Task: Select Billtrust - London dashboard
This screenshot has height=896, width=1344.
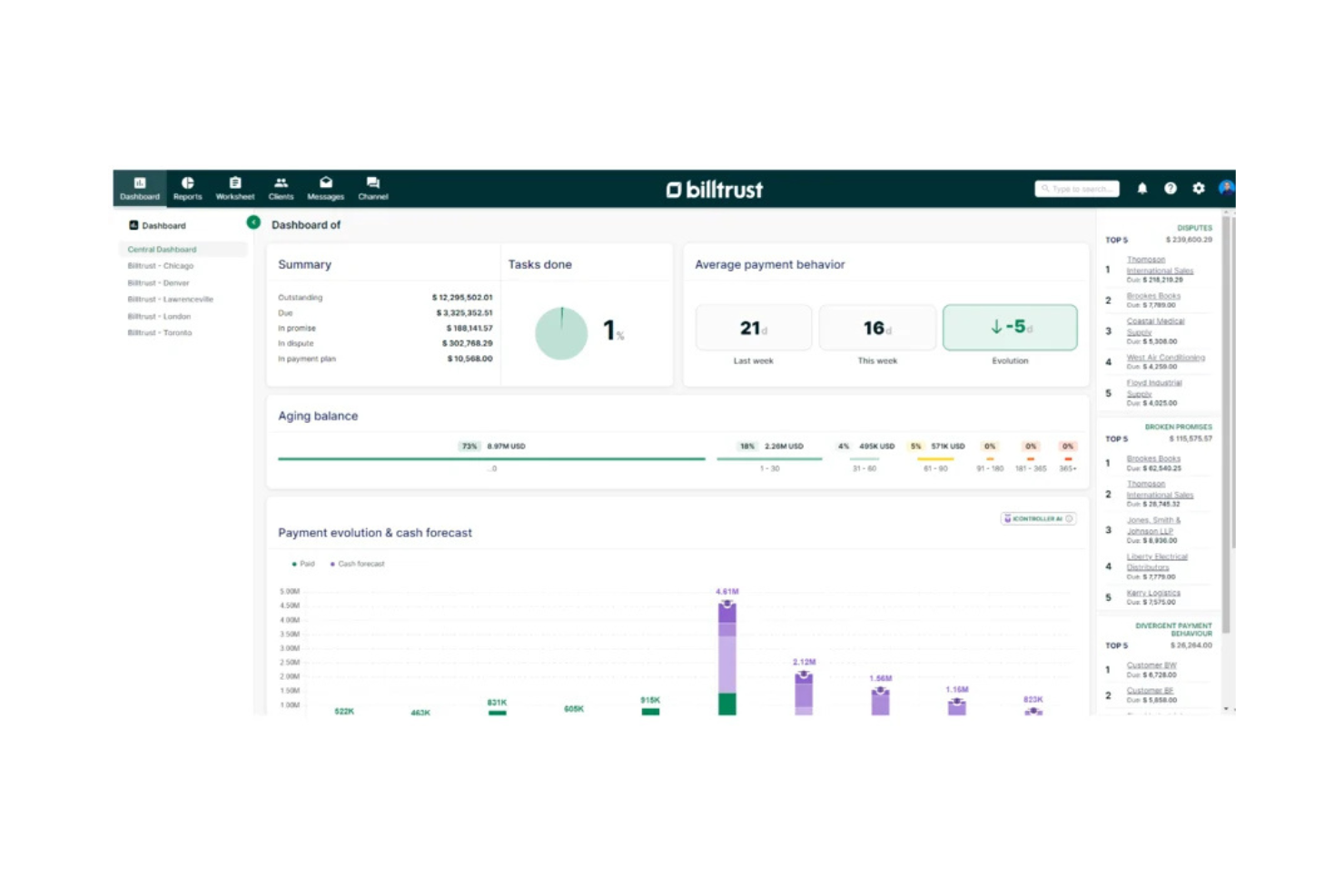Action: 159,317
